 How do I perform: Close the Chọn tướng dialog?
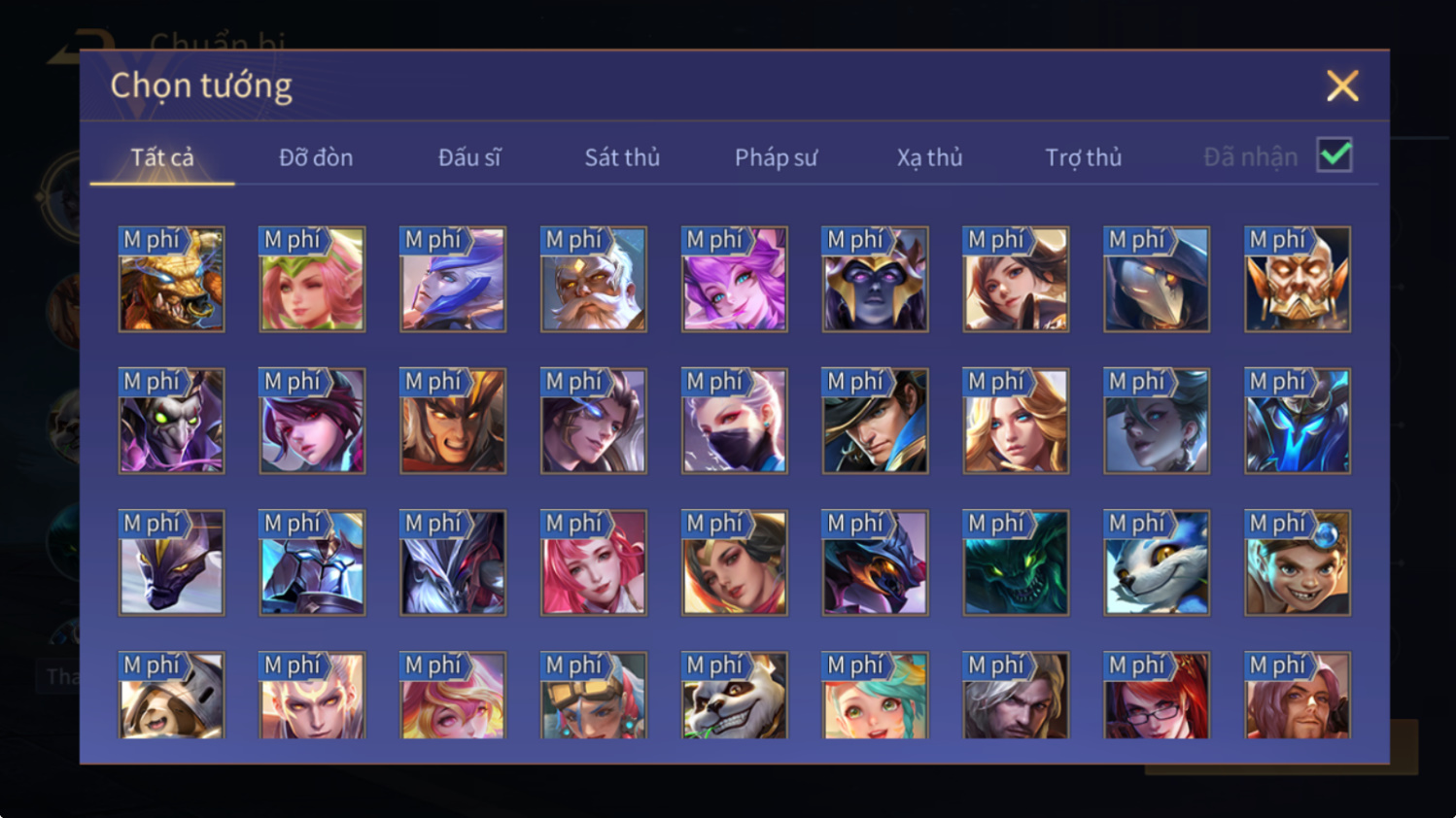pyautogui.click(x=1342, y=86)
